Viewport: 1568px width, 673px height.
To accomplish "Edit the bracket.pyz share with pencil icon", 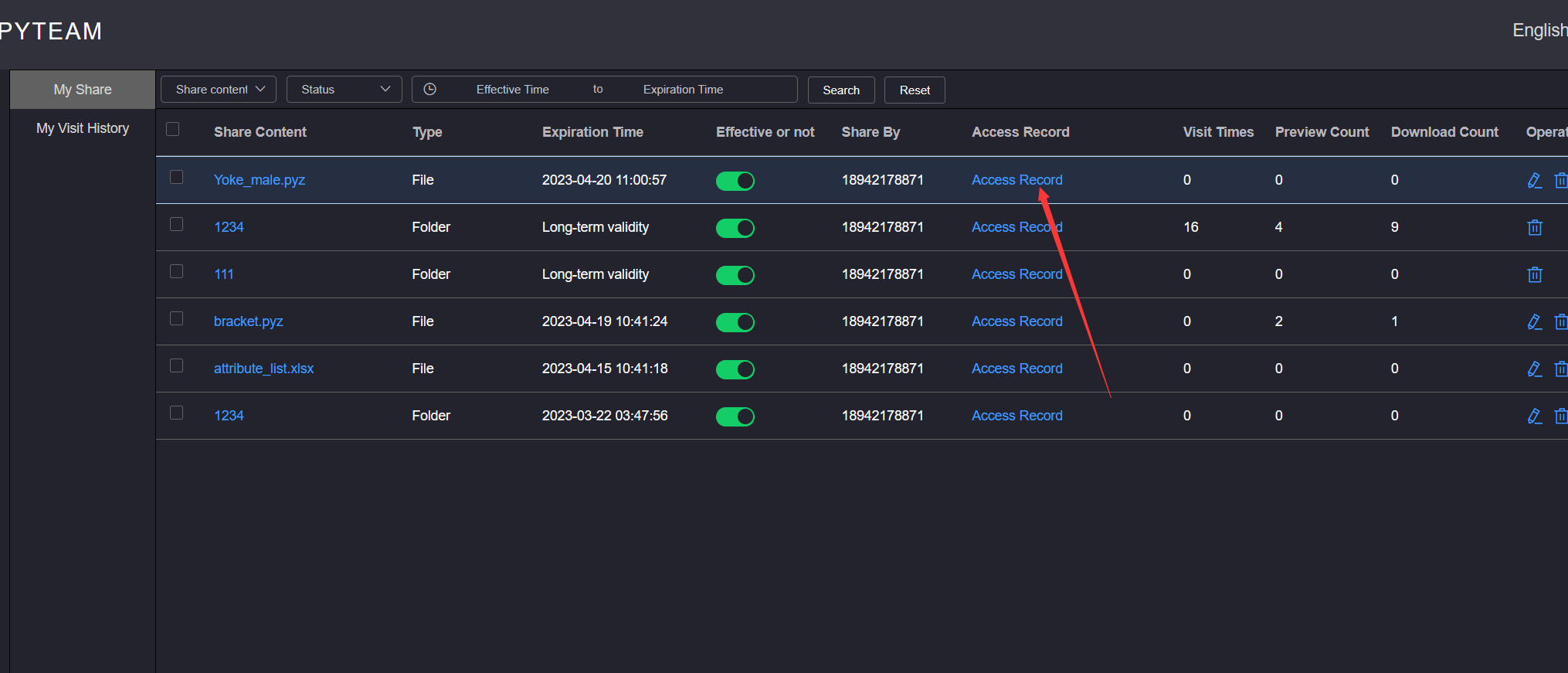I will pos(1535,321).
